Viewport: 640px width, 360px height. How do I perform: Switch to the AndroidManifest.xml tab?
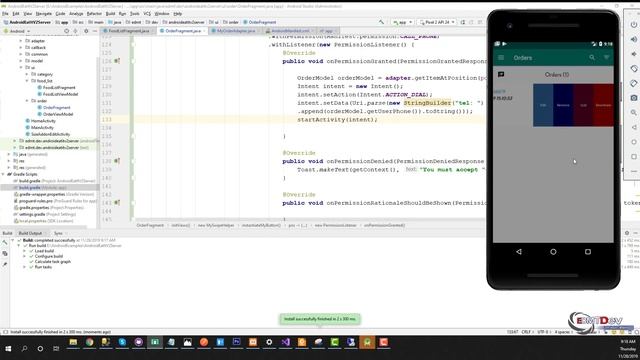(x=290, y=31)
